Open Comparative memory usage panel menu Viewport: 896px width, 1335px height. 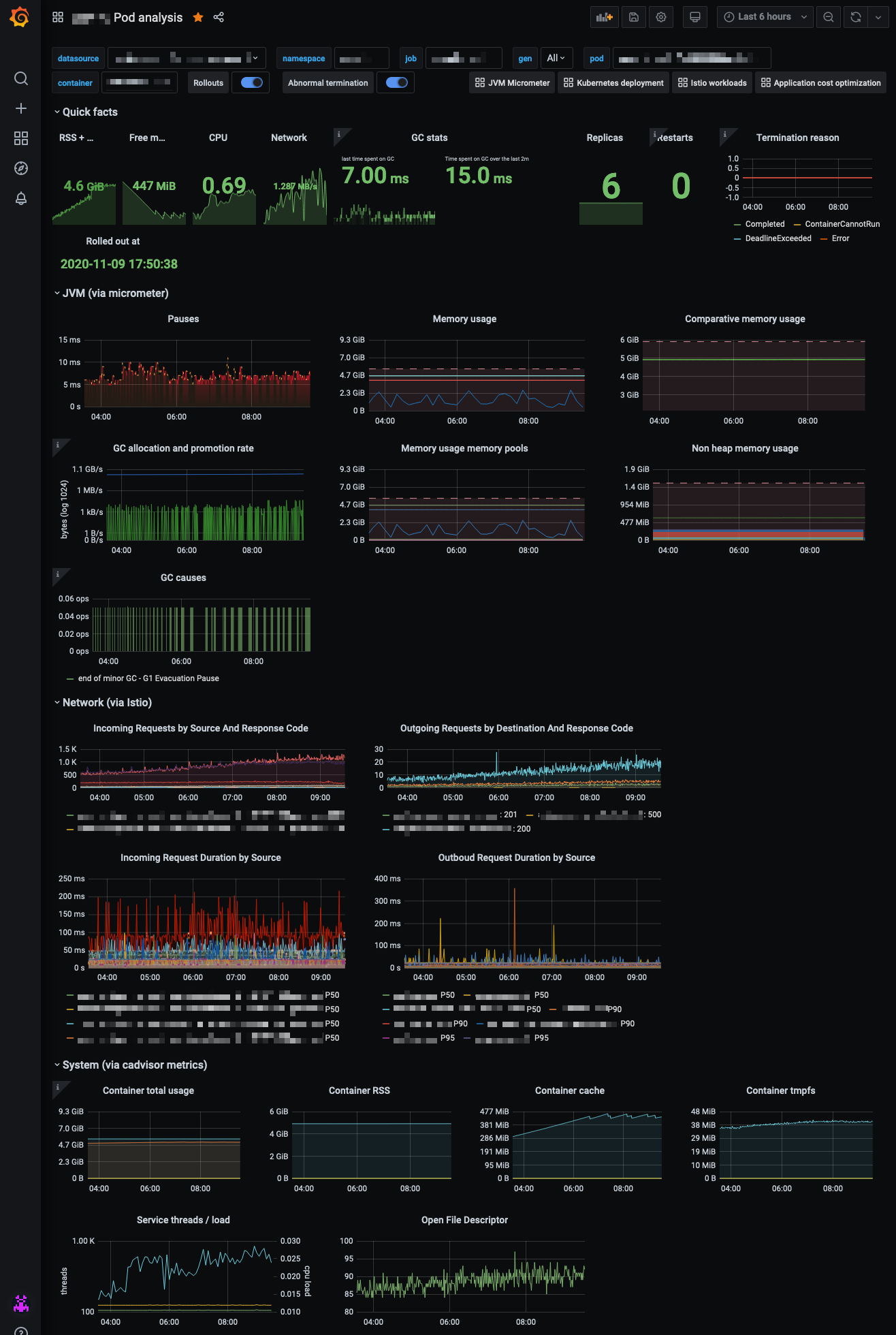click(745, 319)
